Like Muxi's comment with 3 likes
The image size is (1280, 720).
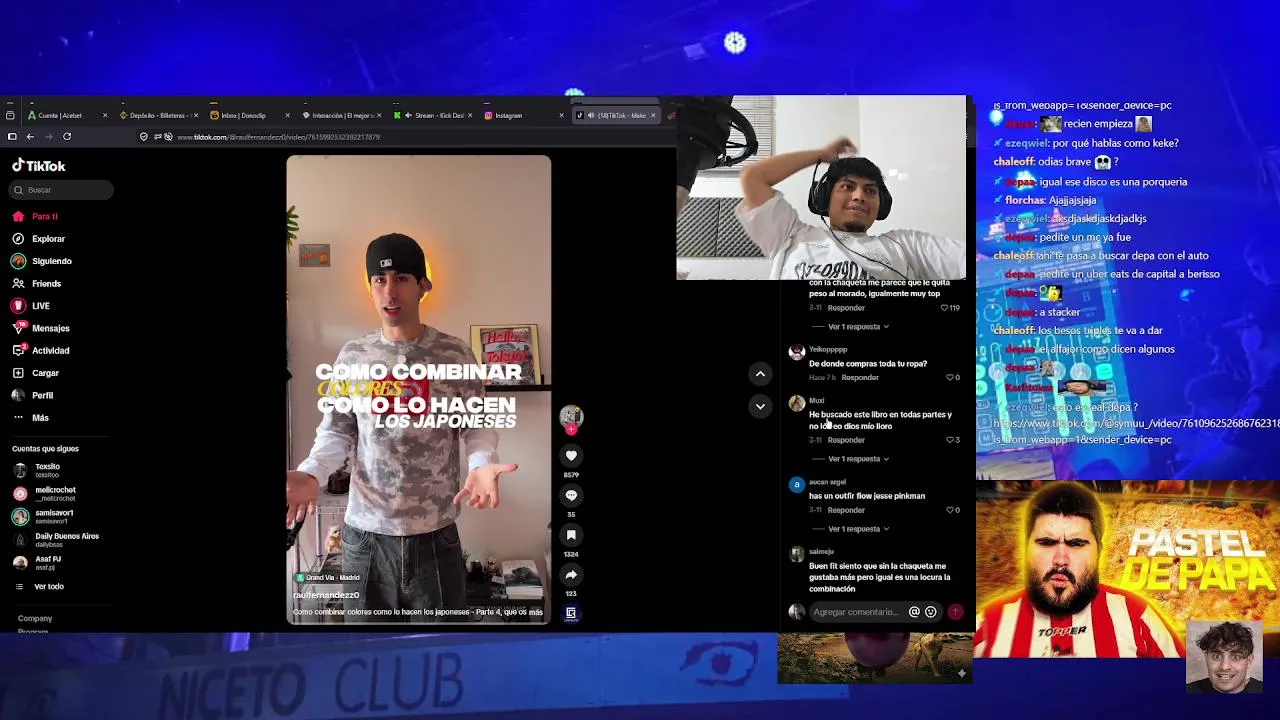point(949,440)
